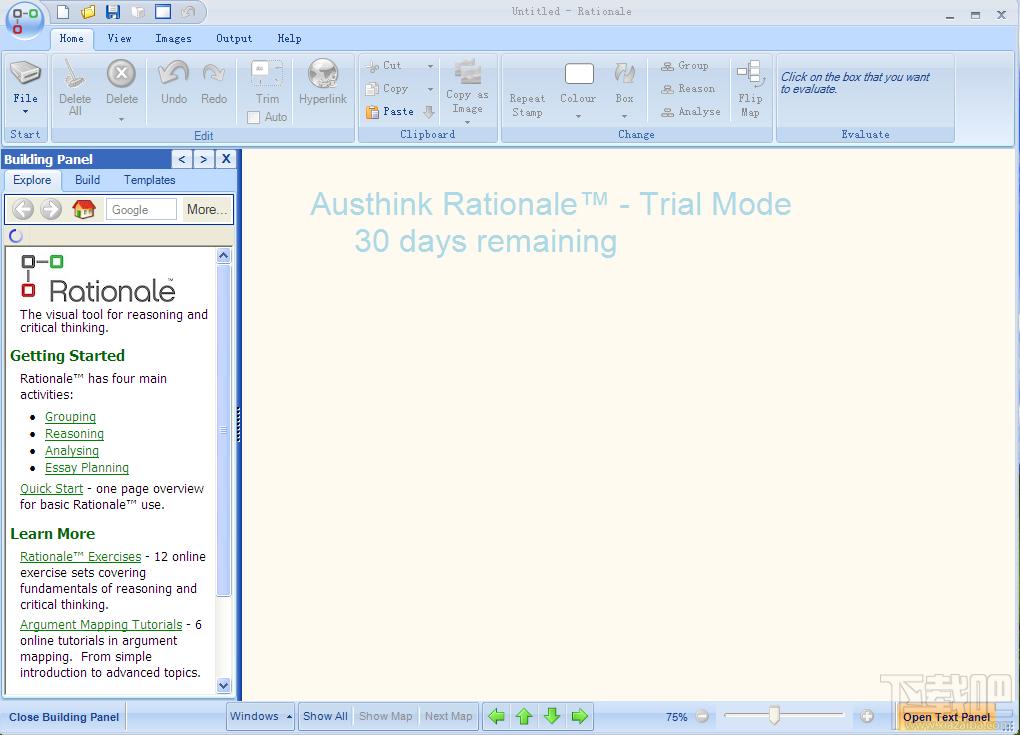Image resolution: width=1020 pixels, height=735 pixels.
Task: Select the Templates tab in Building Panel
Action: pyautogui.click(x=150, y=180)
